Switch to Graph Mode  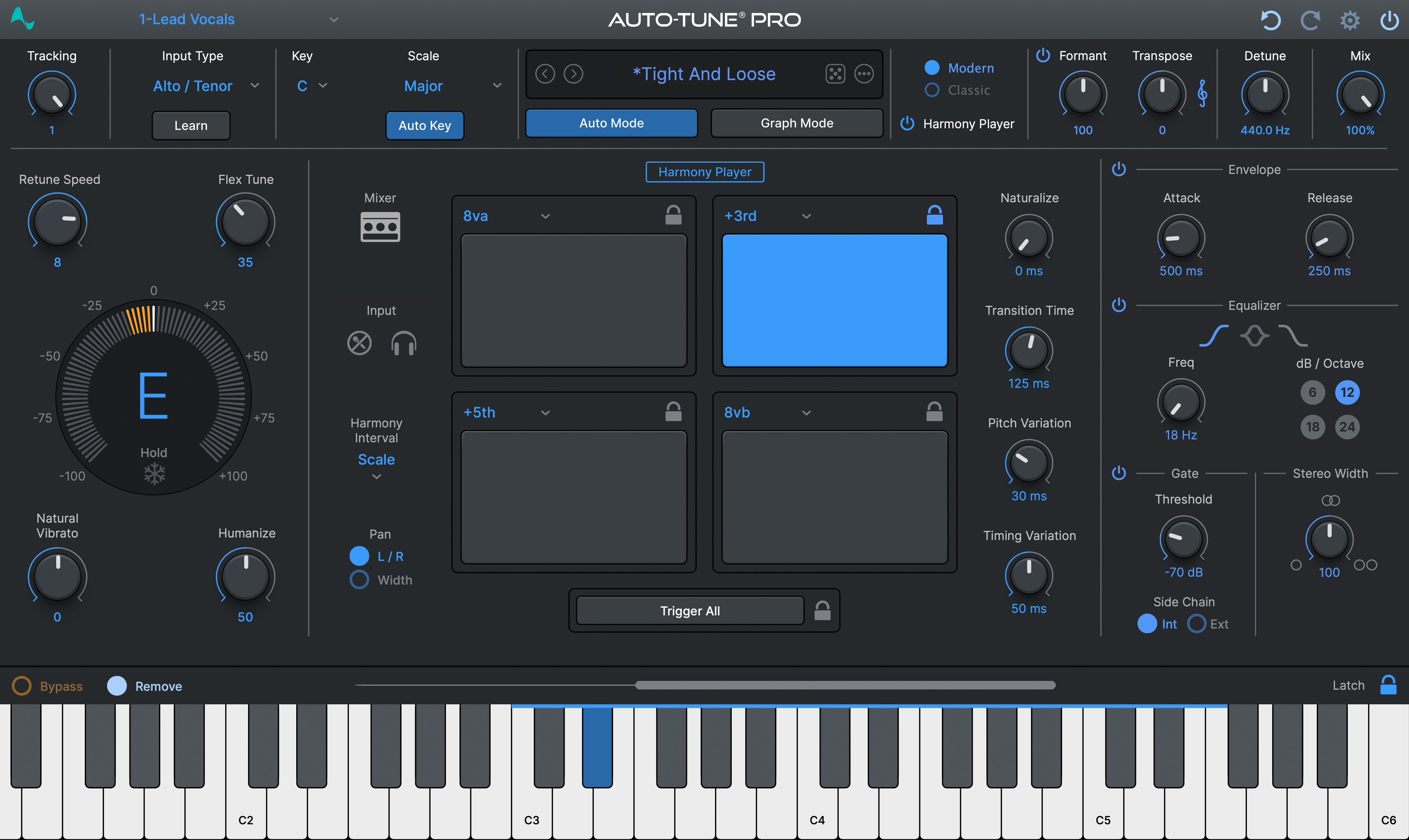796,123
